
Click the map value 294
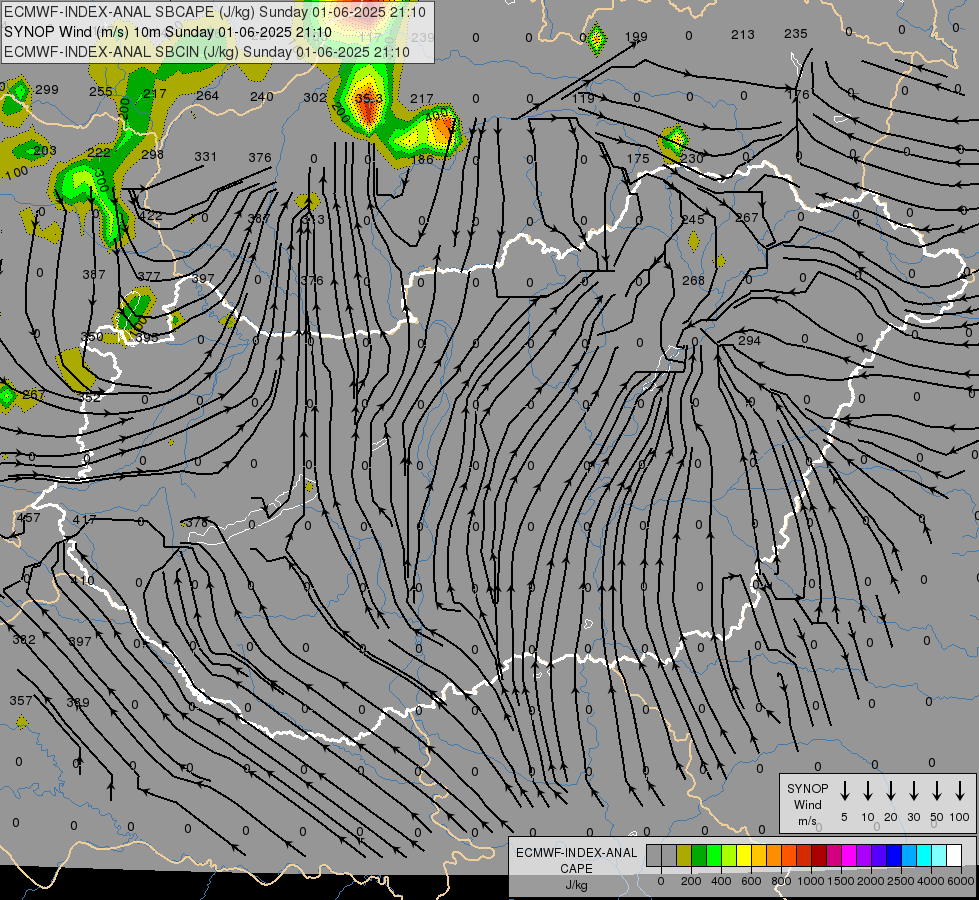pyautogui.click(x=749, y=340)
